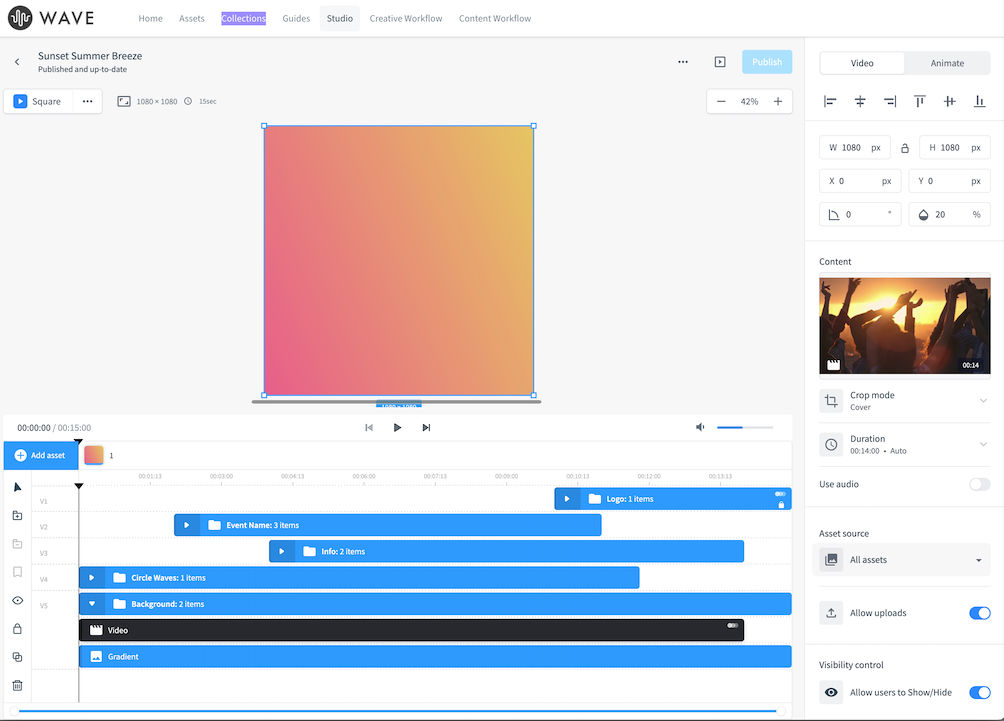
Task: Click the opacity input field showing 20
Action: click(949, 215)
